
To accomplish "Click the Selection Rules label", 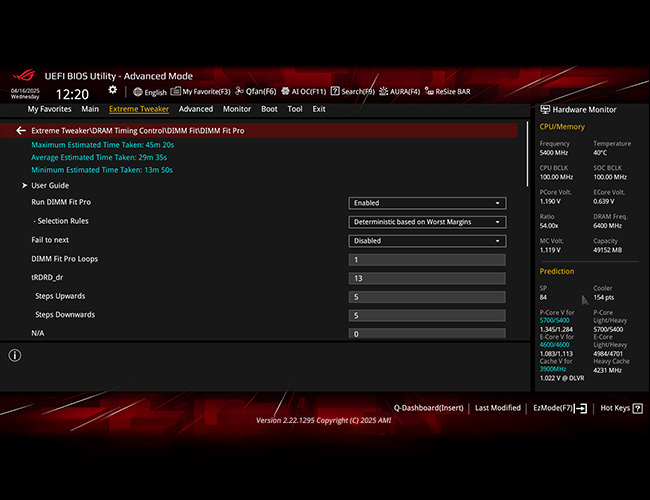I will [x=61, y=221].
